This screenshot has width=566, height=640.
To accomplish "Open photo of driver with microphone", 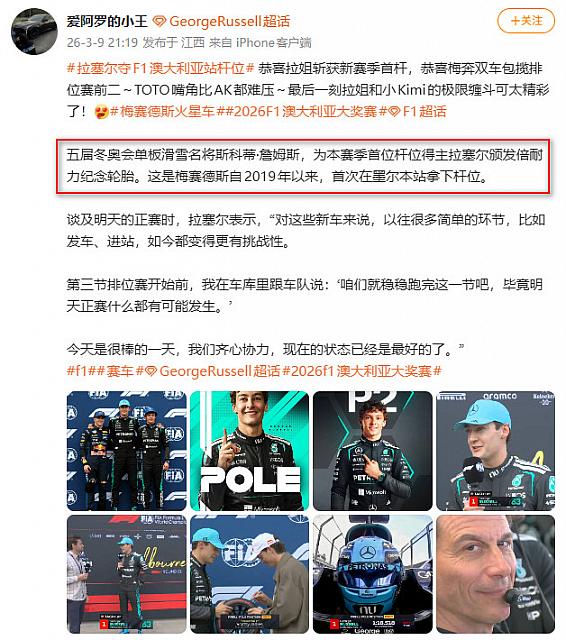I will [495, 451].
